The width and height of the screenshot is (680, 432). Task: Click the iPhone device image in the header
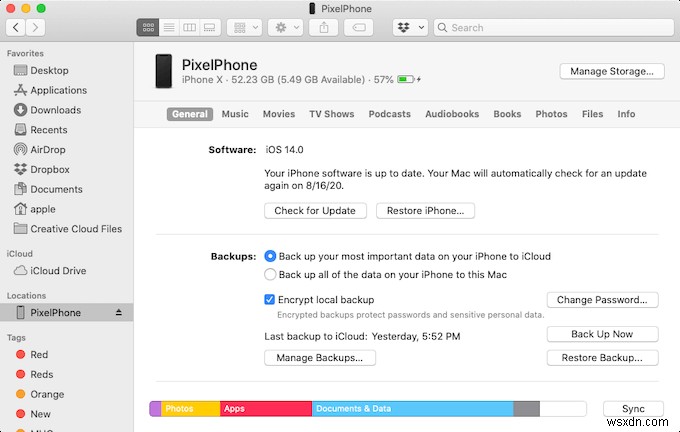(163, 71)
